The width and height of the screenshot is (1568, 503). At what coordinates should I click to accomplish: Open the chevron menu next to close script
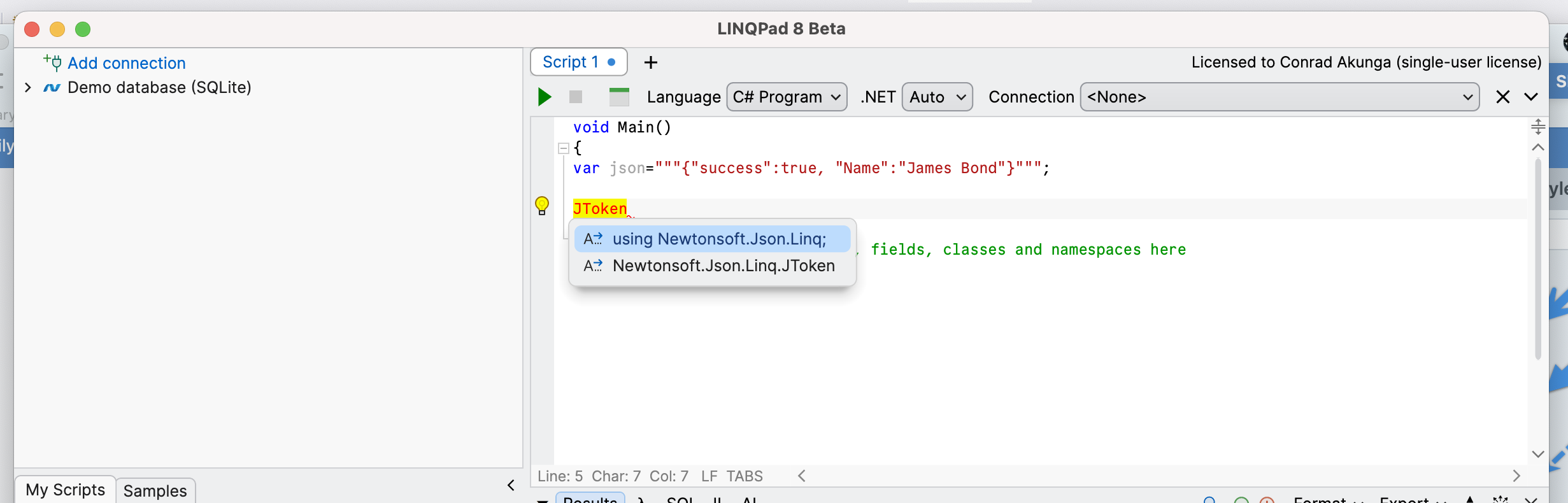tap(1531, 97)
